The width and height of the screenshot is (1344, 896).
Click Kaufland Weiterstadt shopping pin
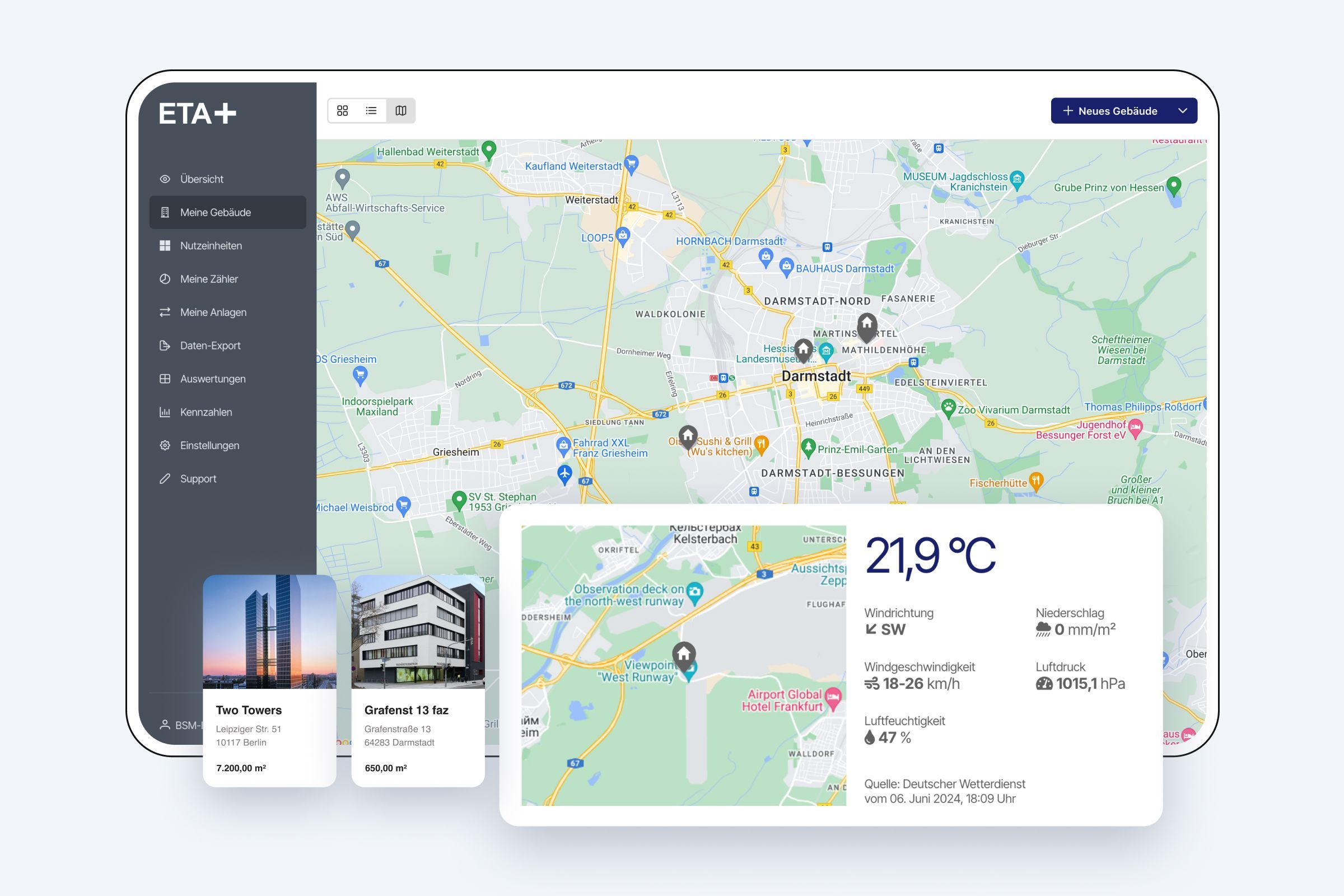coord(631,165)
